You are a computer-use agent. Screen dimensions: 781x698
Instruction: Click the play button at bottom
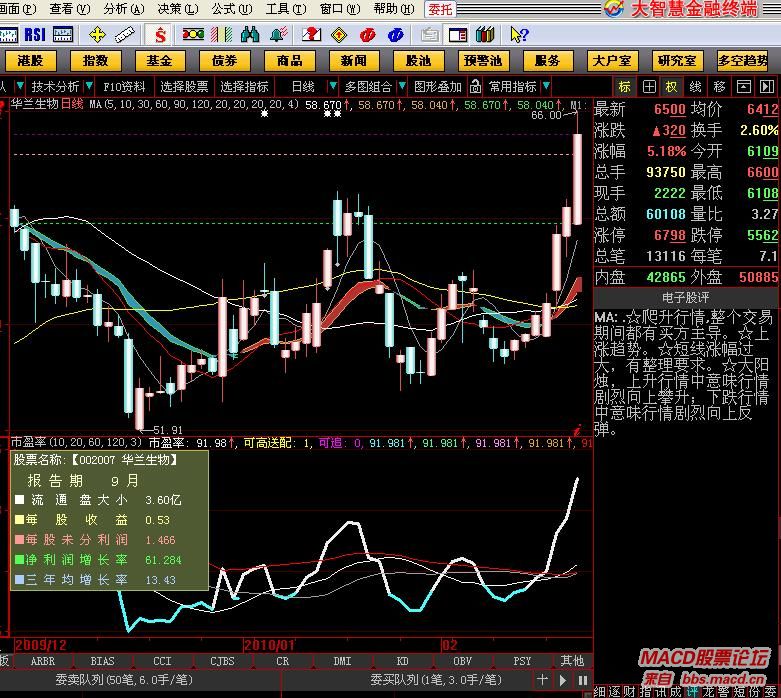pos(563,680)
